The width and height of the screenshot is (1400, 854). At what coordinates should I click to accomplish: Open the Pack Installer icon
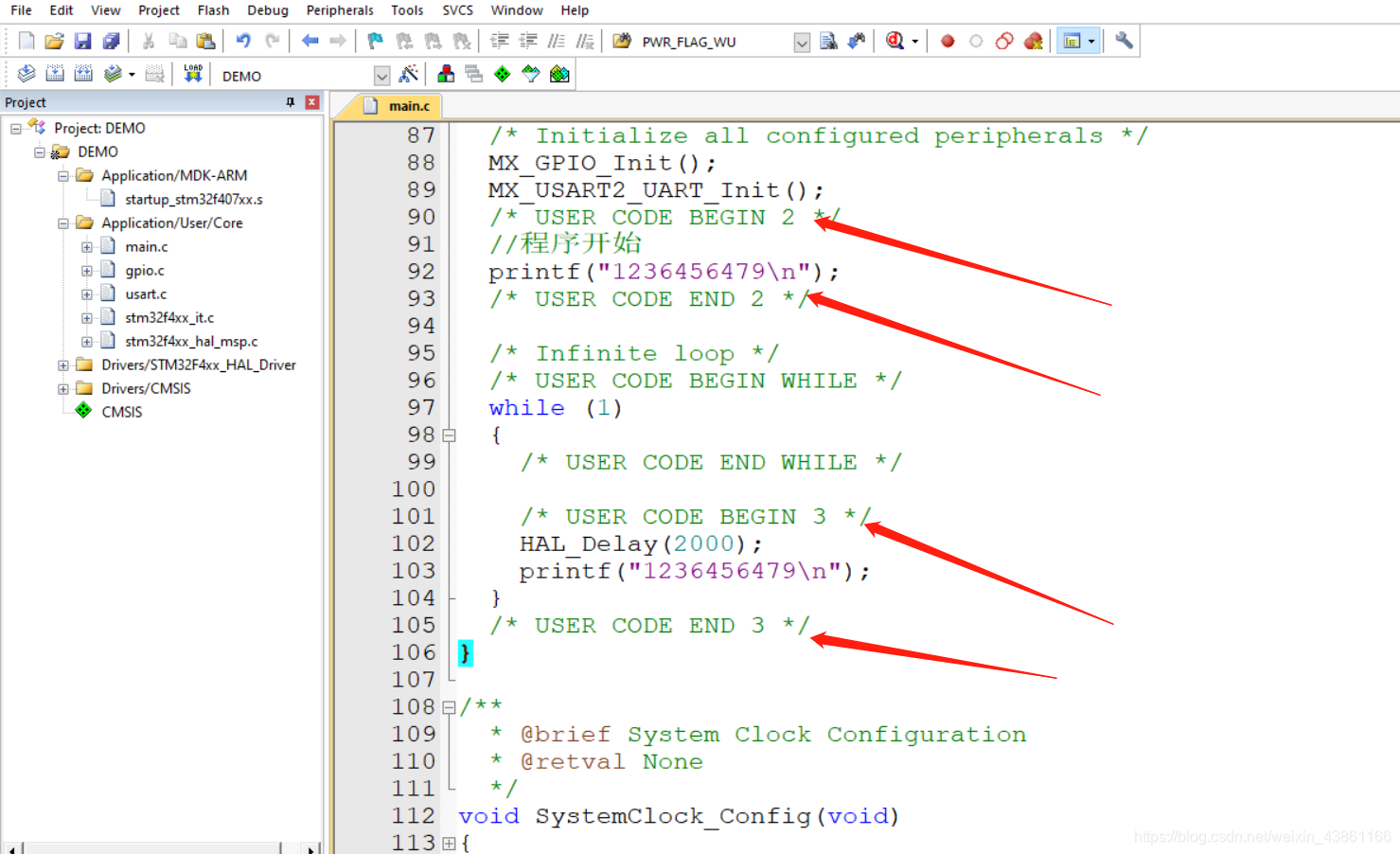tap(559, 74)
